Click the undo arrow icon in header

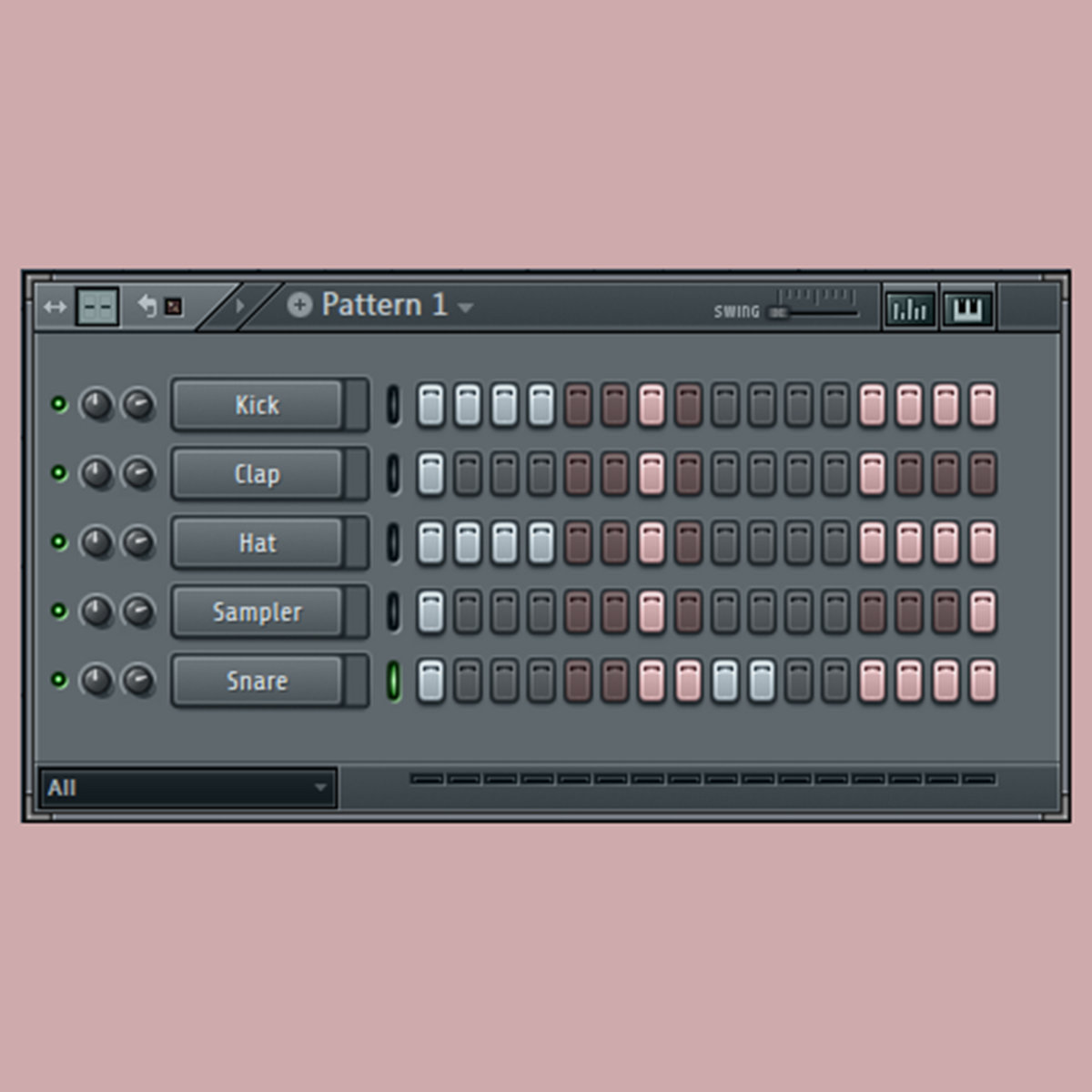click(x=147, y=306)
